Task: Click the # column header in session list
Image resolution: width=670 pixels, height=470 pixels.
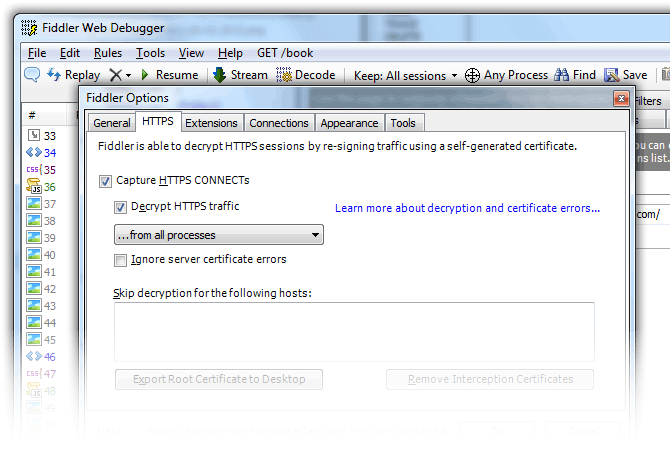Action: (44, 115)
